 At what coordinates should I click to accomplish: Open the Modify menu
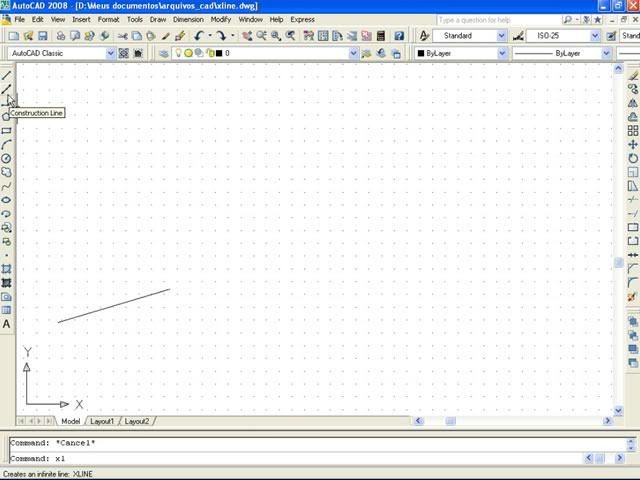pyautogui.click(x=221, y=20)
